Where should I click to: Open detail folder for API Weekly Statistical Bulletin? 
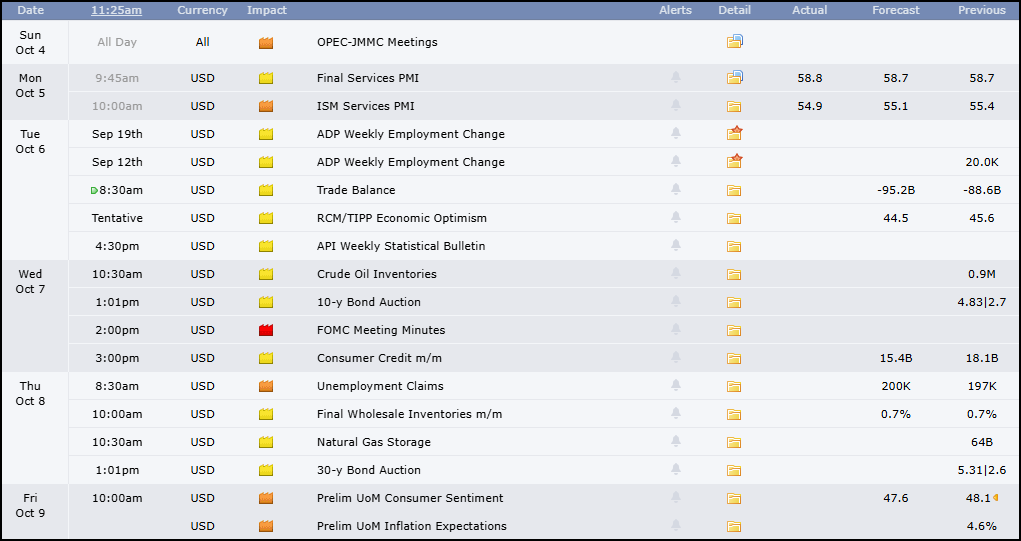coord(734,246)
